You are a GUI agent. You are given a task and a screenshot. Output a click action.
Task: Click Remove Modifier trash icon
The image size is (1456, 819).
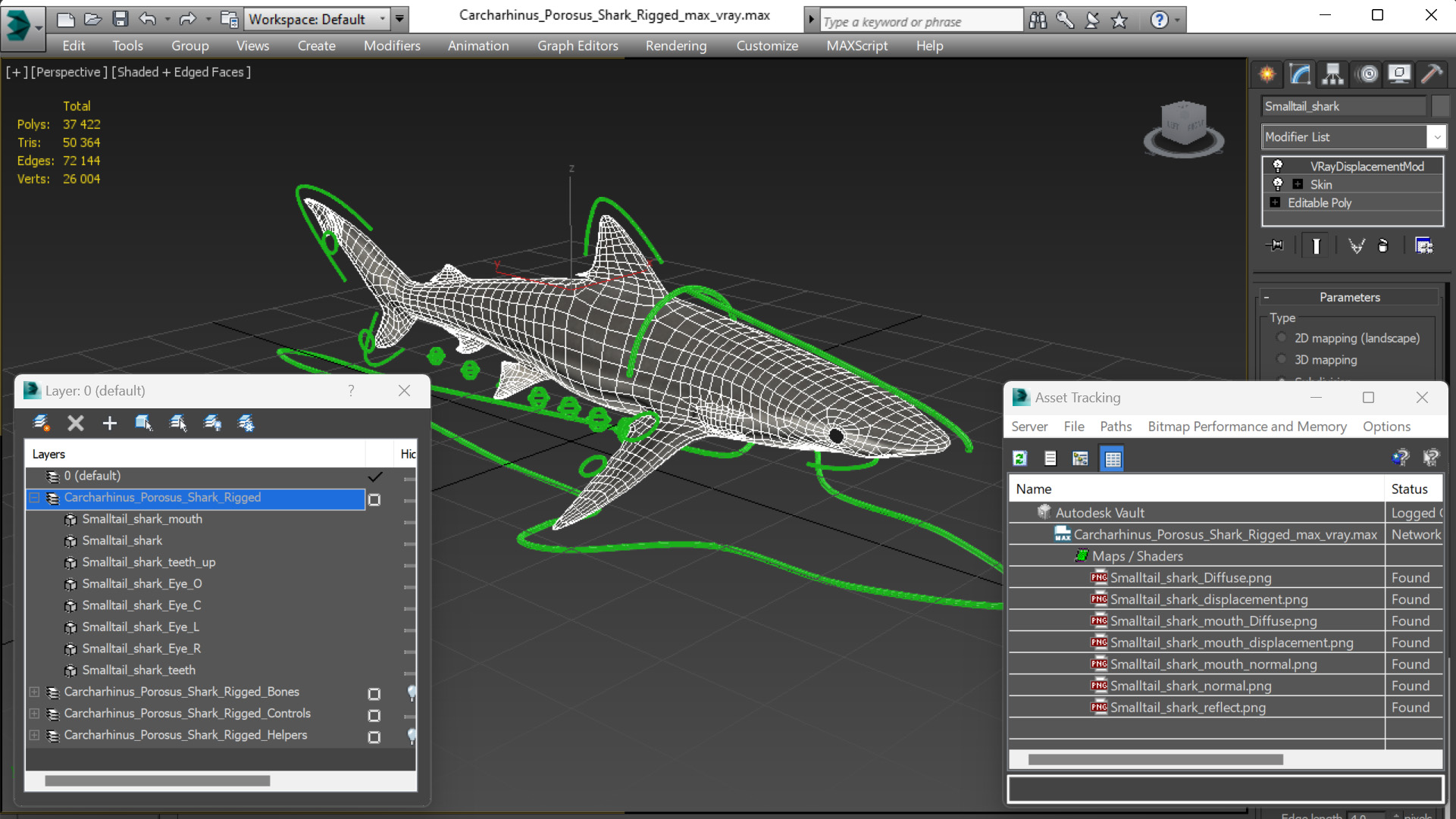point(1383,245)
